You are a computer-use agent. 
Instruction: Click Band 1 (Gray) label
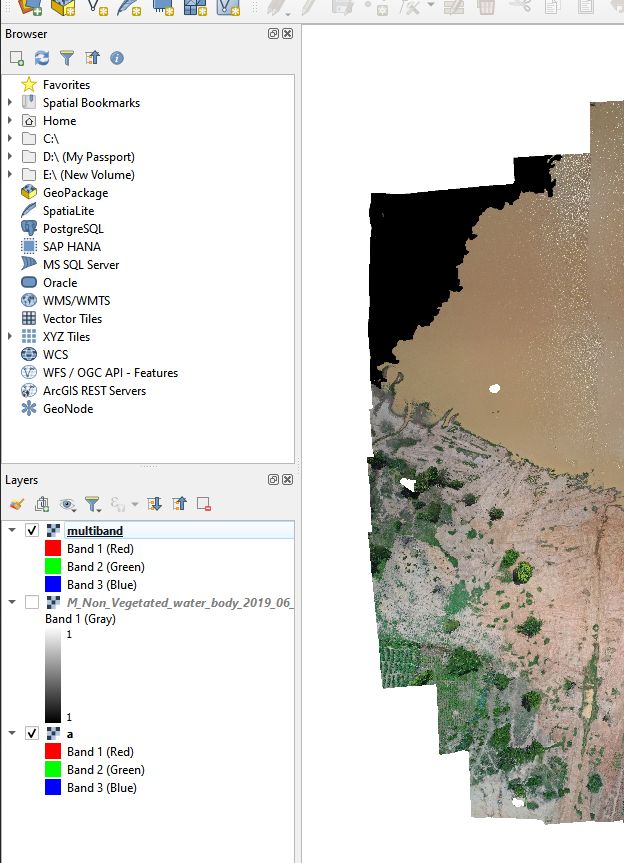(x=80, y=619)
